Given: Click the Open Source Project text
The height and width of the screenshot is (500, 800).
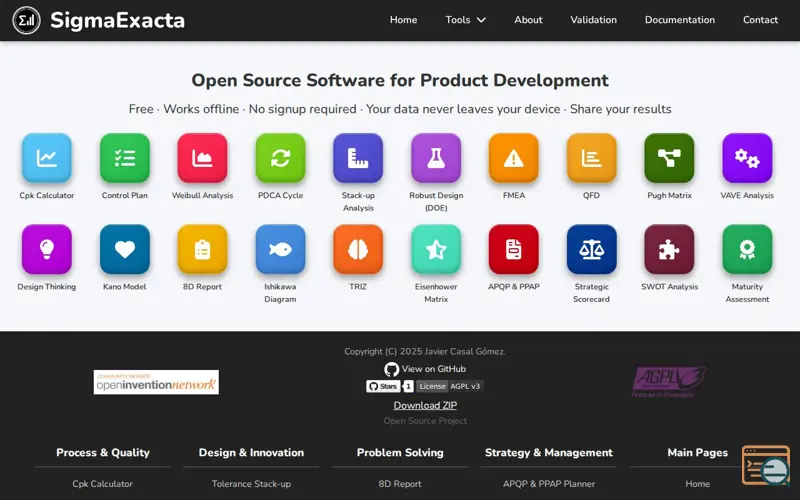Looking at the screenshot, I should pos(425,421).
